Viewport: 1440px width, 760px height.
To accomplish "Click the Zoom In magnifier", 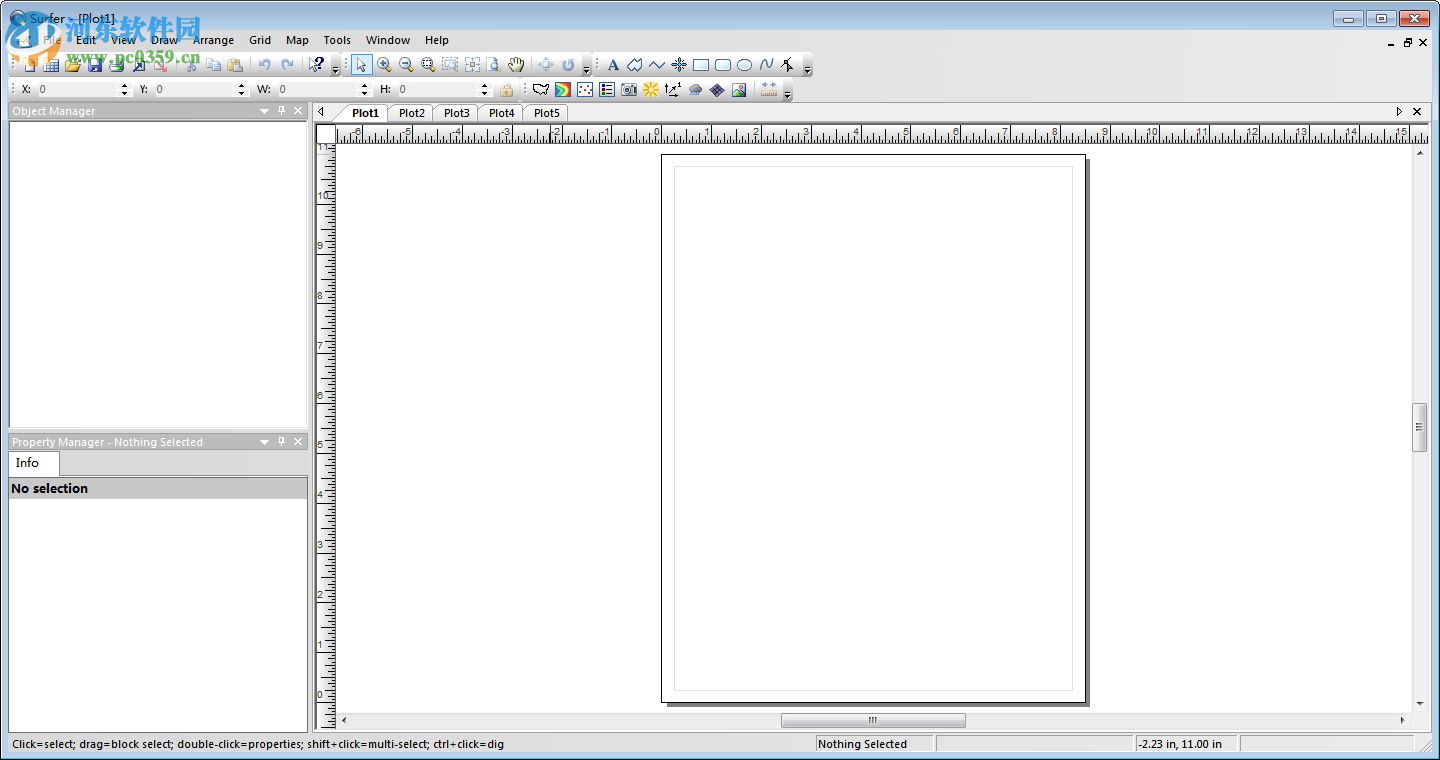I will click(384, 65).
